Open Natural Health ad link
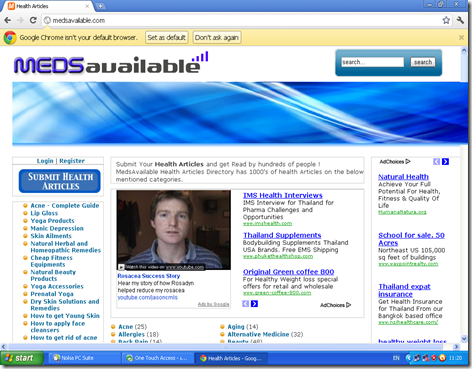The image size is (472, 369). point(403,177)
